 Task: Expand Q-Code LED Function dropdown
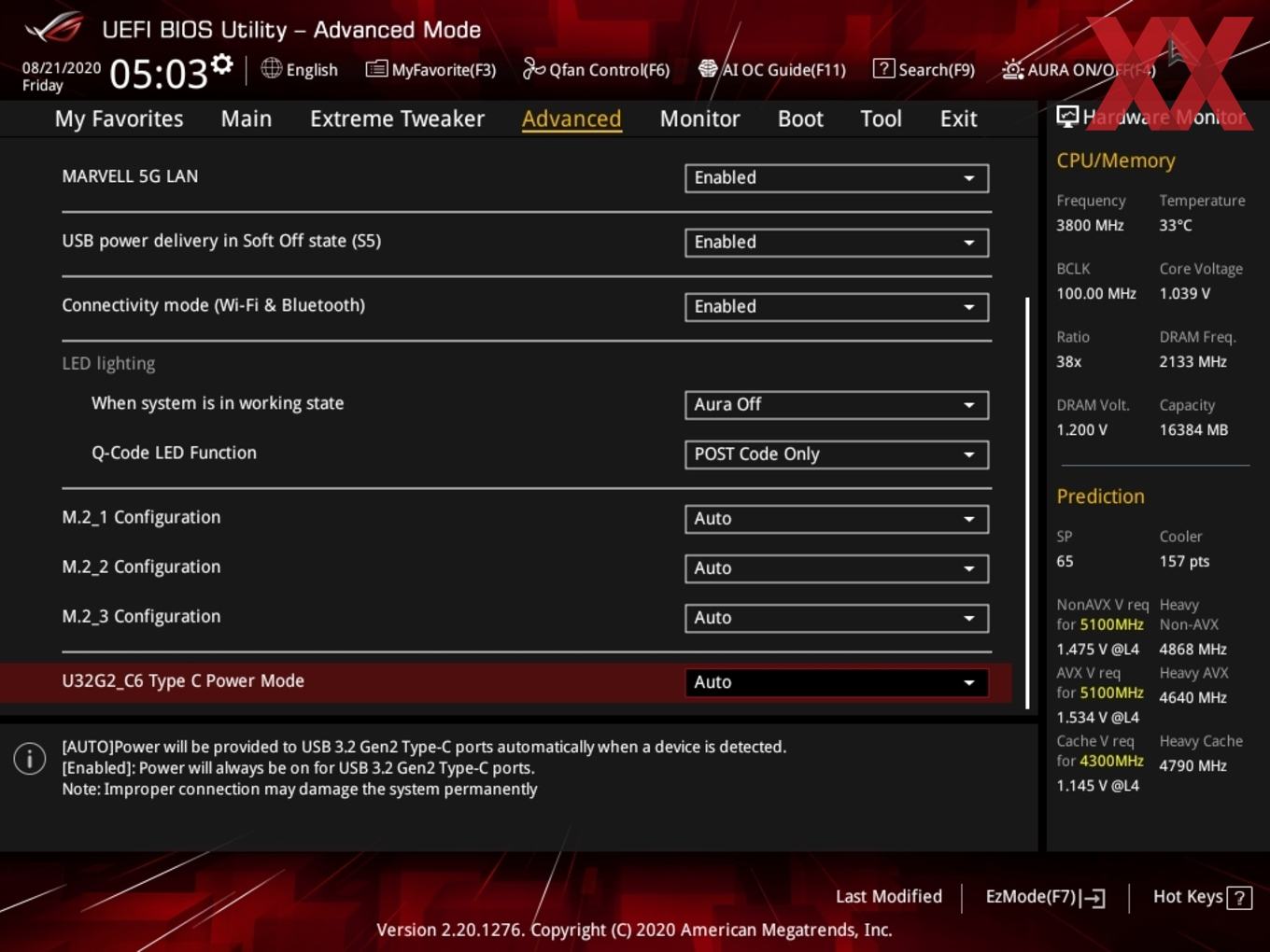click(837, 455)
